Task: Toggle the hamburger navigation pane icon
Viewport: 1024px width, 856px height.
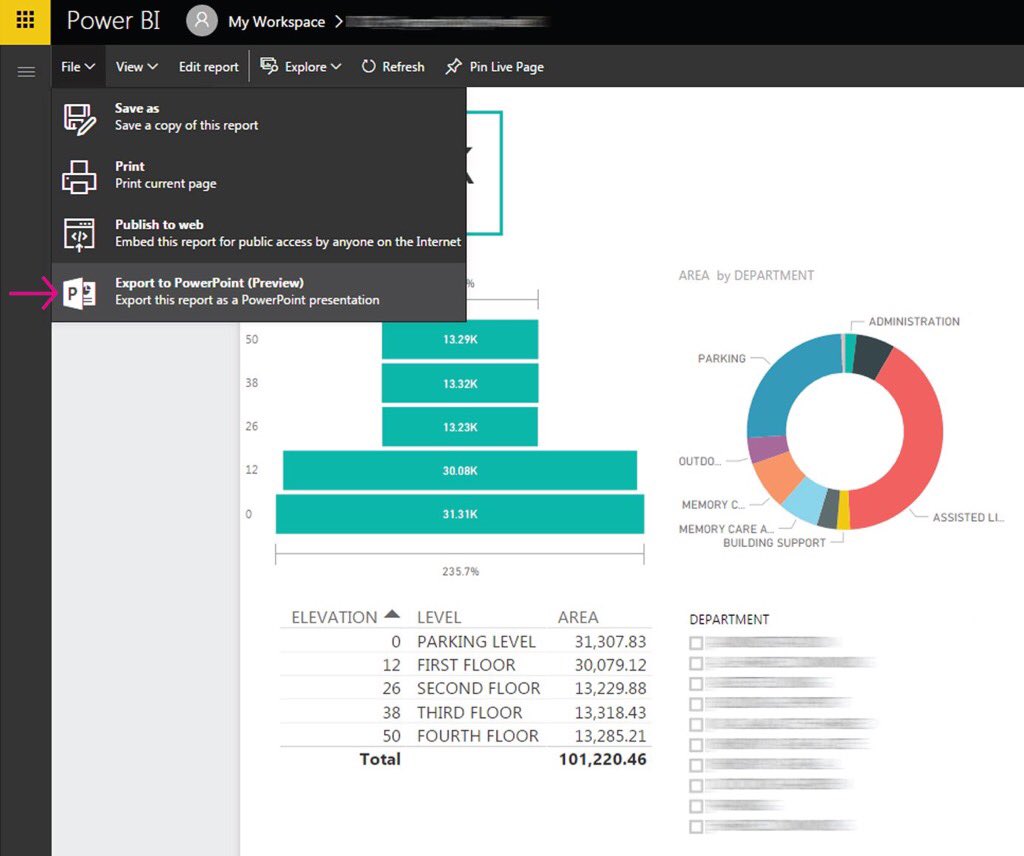Action: point(26,72)
